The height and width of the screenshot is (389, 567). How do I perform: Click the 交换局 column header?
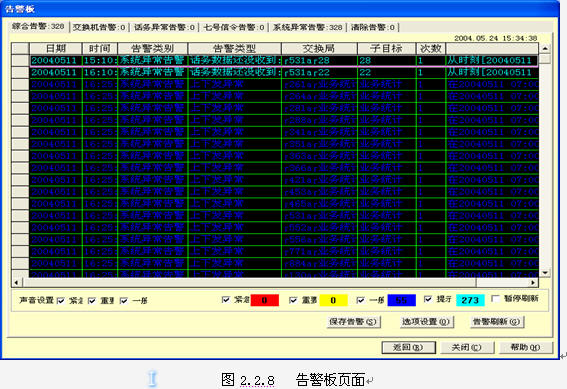(x=319, y=48)
